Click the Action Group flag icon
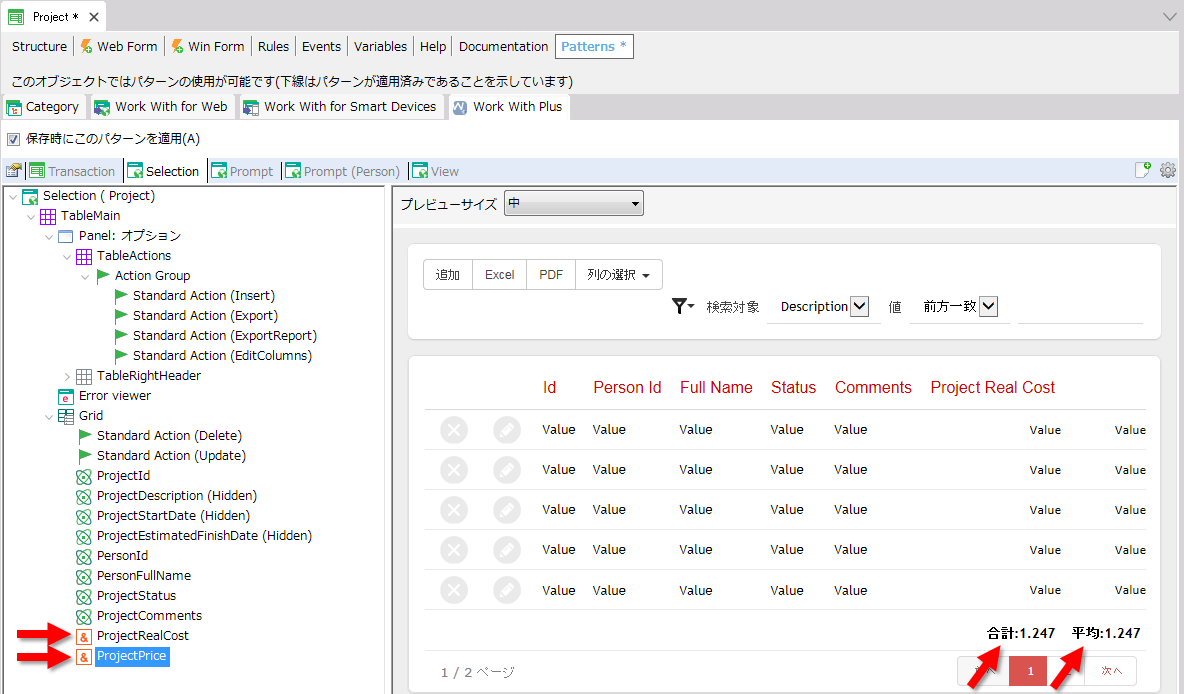The height and width of the screenshot is (694, 1184). click(x=103, y=276)
